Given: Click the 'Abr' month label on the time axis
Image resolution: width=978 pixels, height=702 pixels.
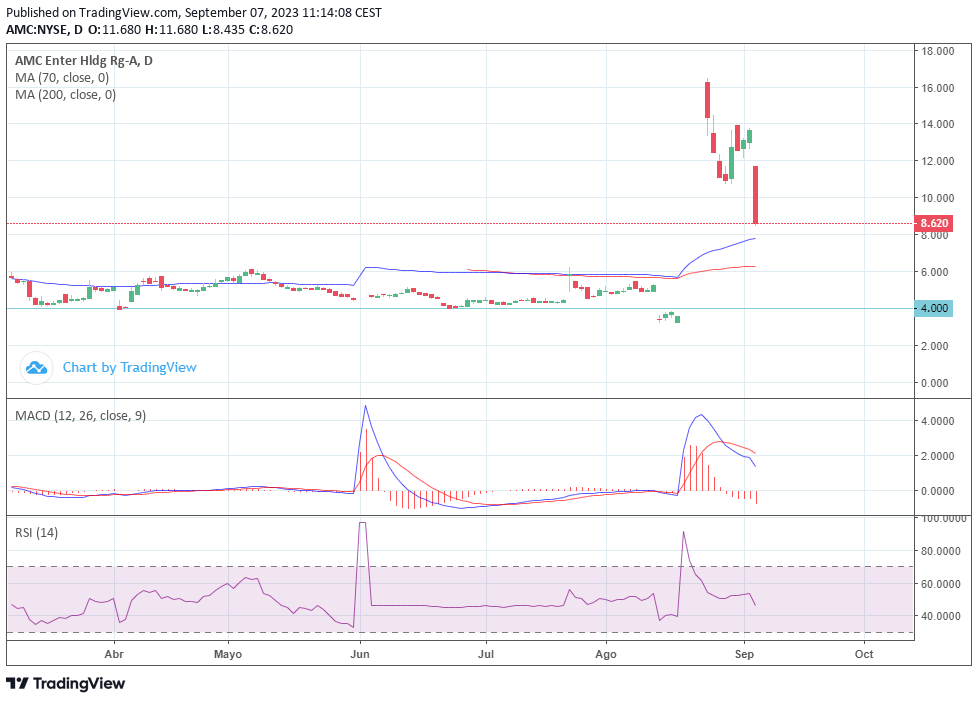Looking at the screenshot, I should [x=114, y=654].
